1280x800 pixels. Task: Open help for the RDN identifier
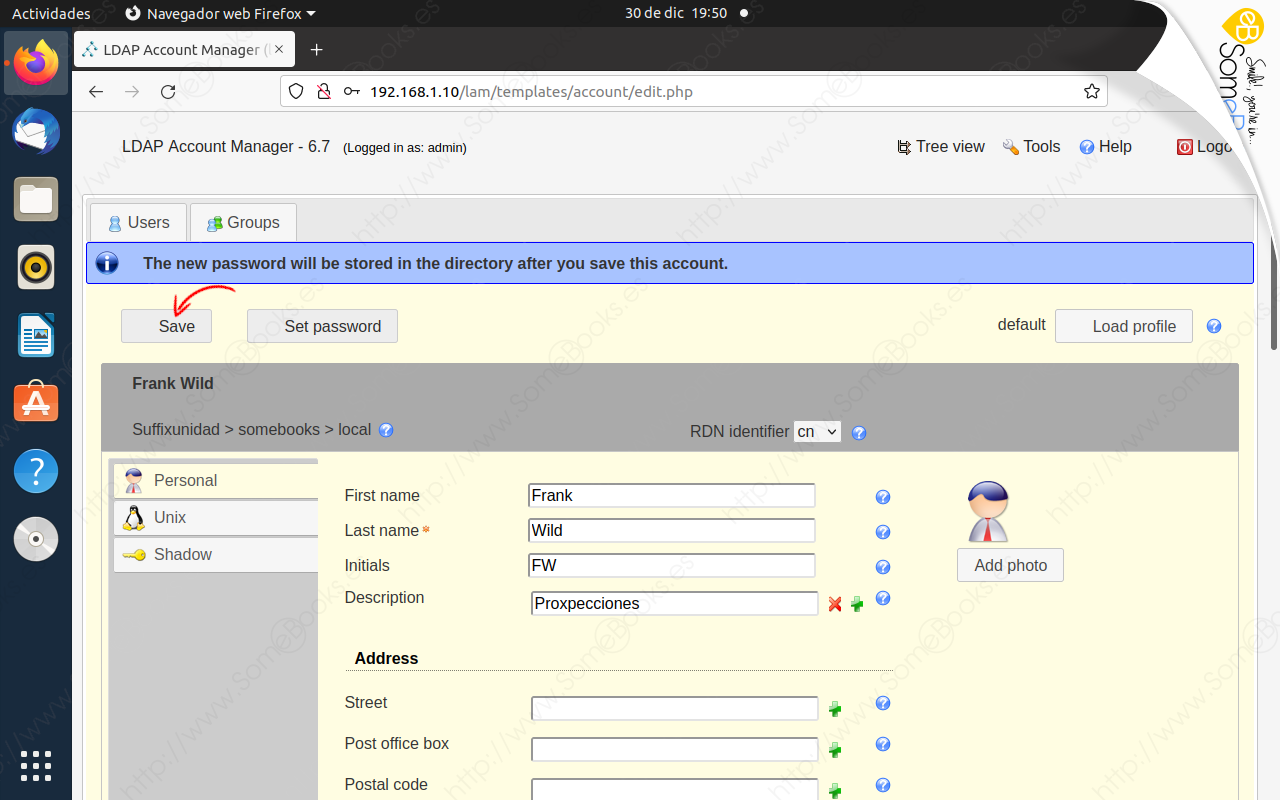(x=858, y=432)
